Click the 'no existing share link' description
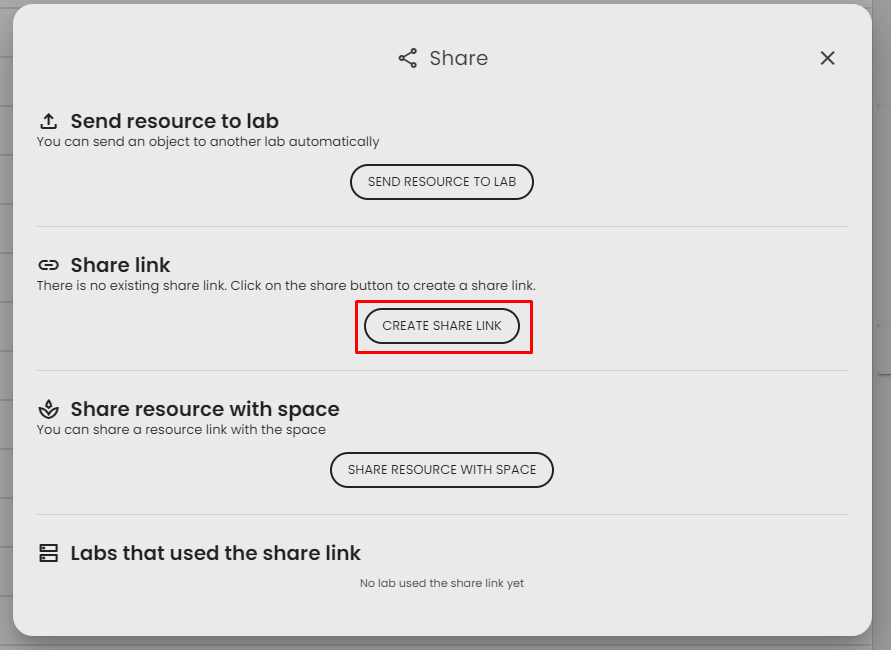Image resolution: width=891 pixels, height=650 pixels. (286, 286)
